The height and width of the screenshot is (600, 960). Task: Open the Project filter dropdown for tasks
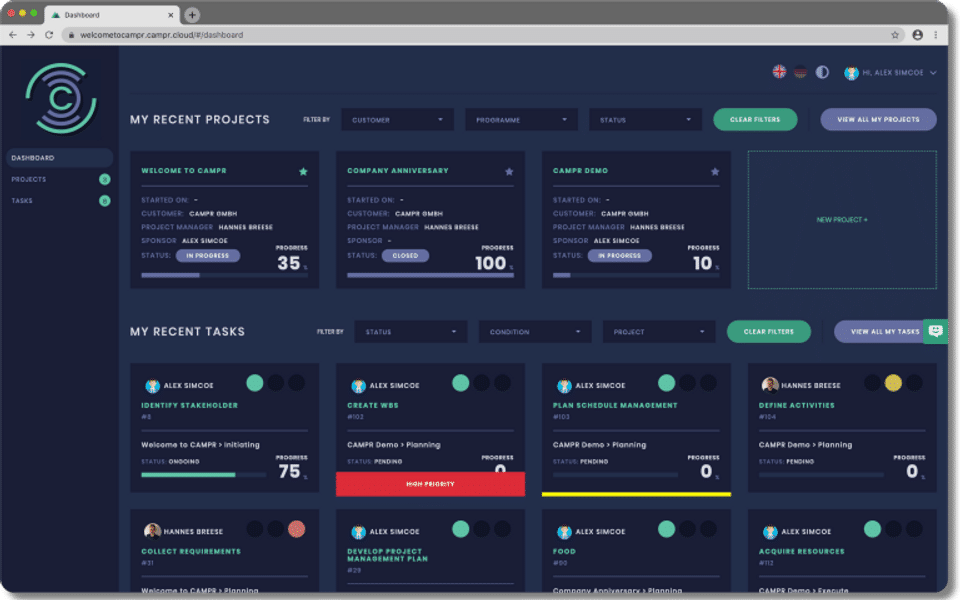659,331
